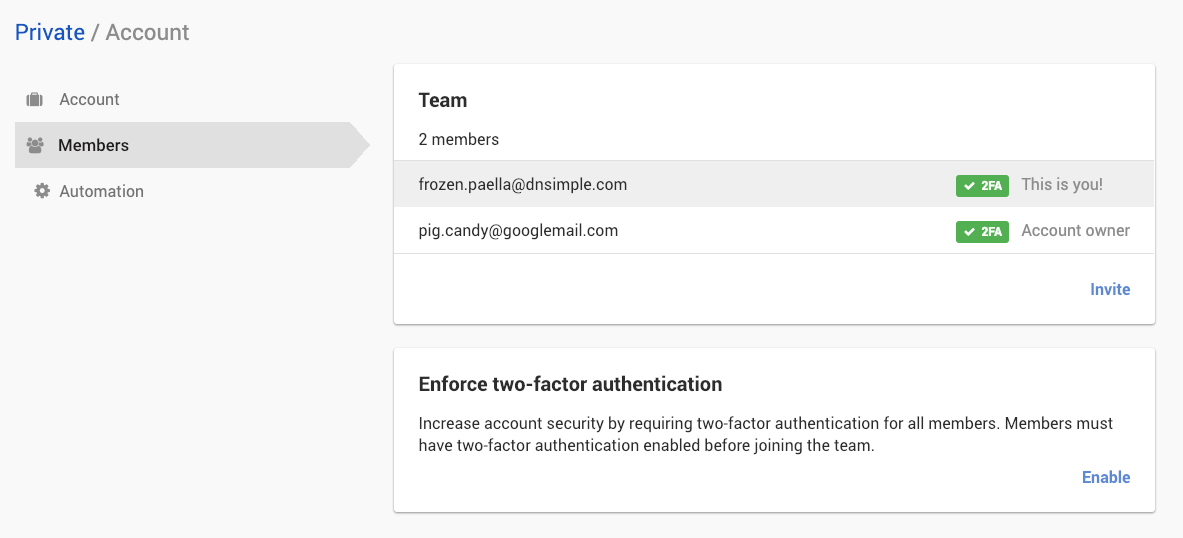This screenshot has height=538, width=1183.
Task: Click the 2FA badge for frozen.paella
Action: [982, 185]
